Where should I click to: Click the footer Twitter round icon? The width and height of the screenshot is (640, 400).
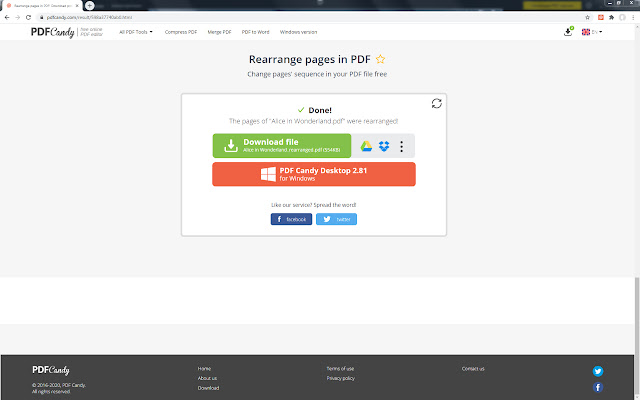pyautogui.click(x=598, y=371)
